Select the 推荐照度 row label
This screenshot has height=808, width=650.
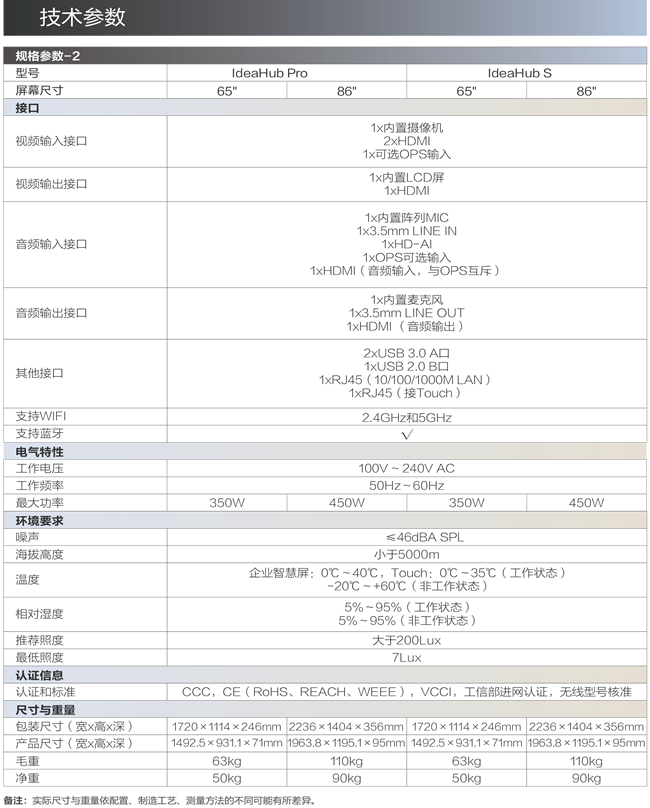[39, 640]
